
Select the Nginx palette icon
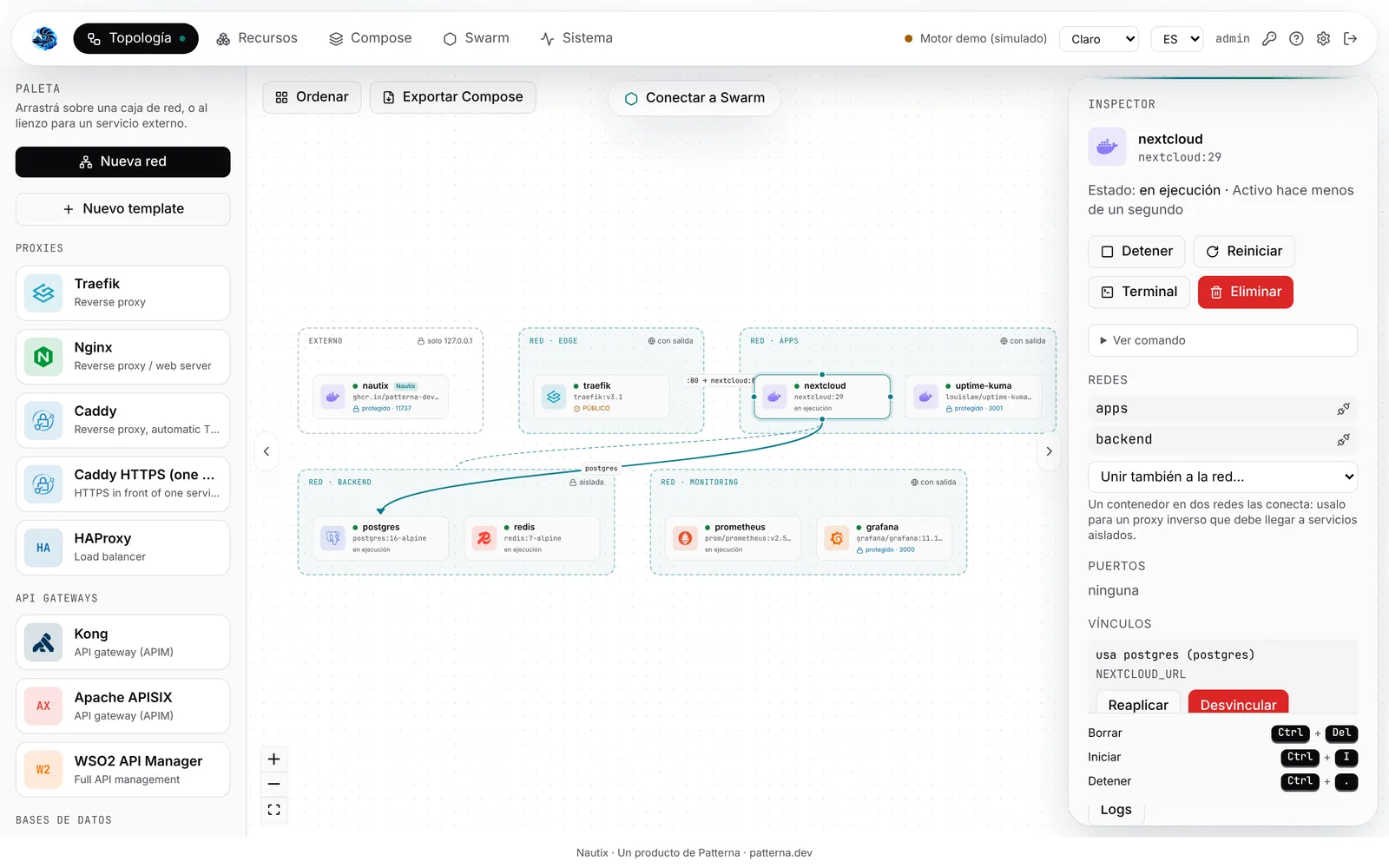(x=43, y=357)
